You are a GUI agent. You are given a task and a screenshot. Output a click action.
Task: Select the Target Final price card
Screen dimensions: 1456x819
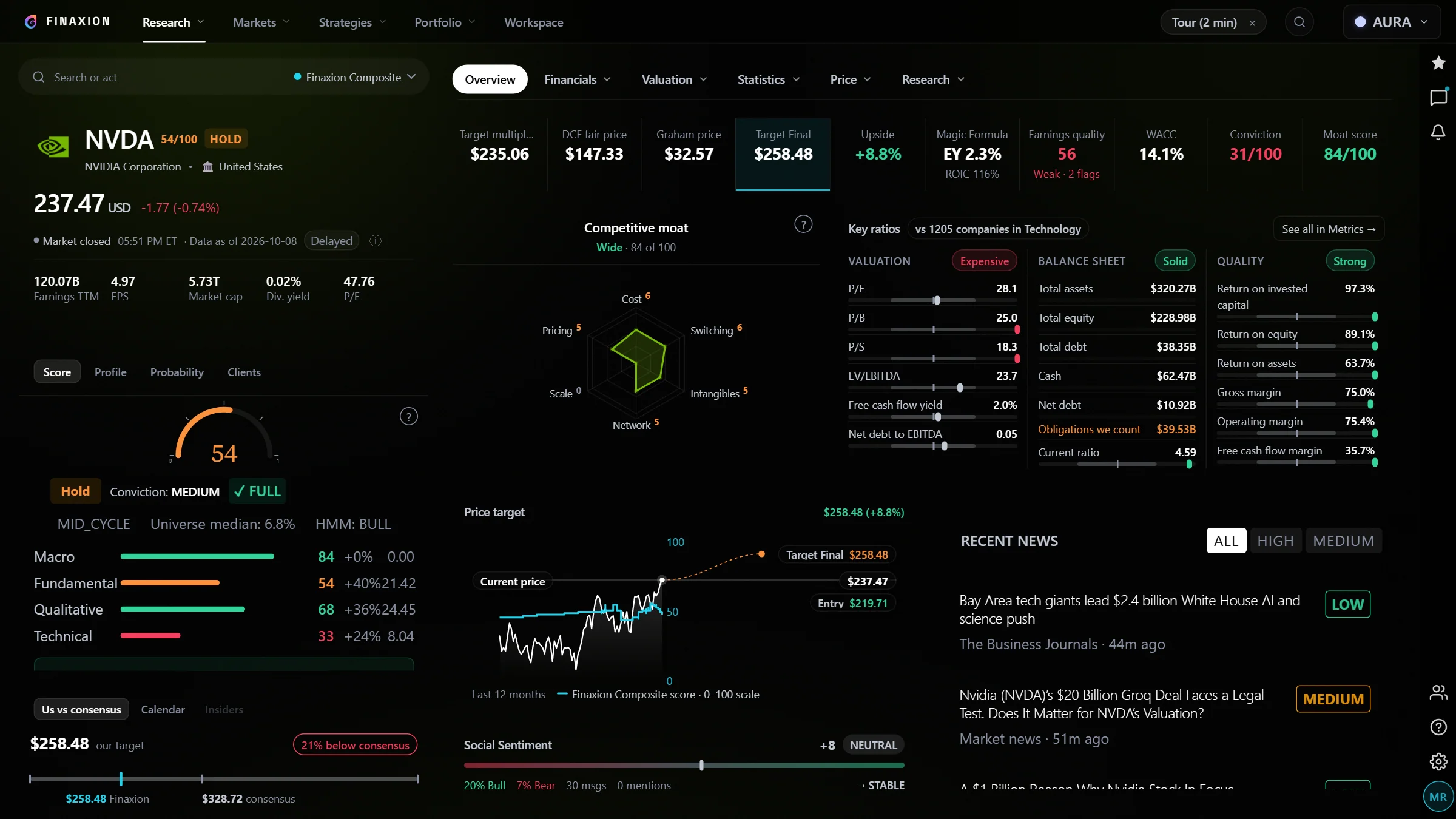pyautogui.click(x=783, y=154)
